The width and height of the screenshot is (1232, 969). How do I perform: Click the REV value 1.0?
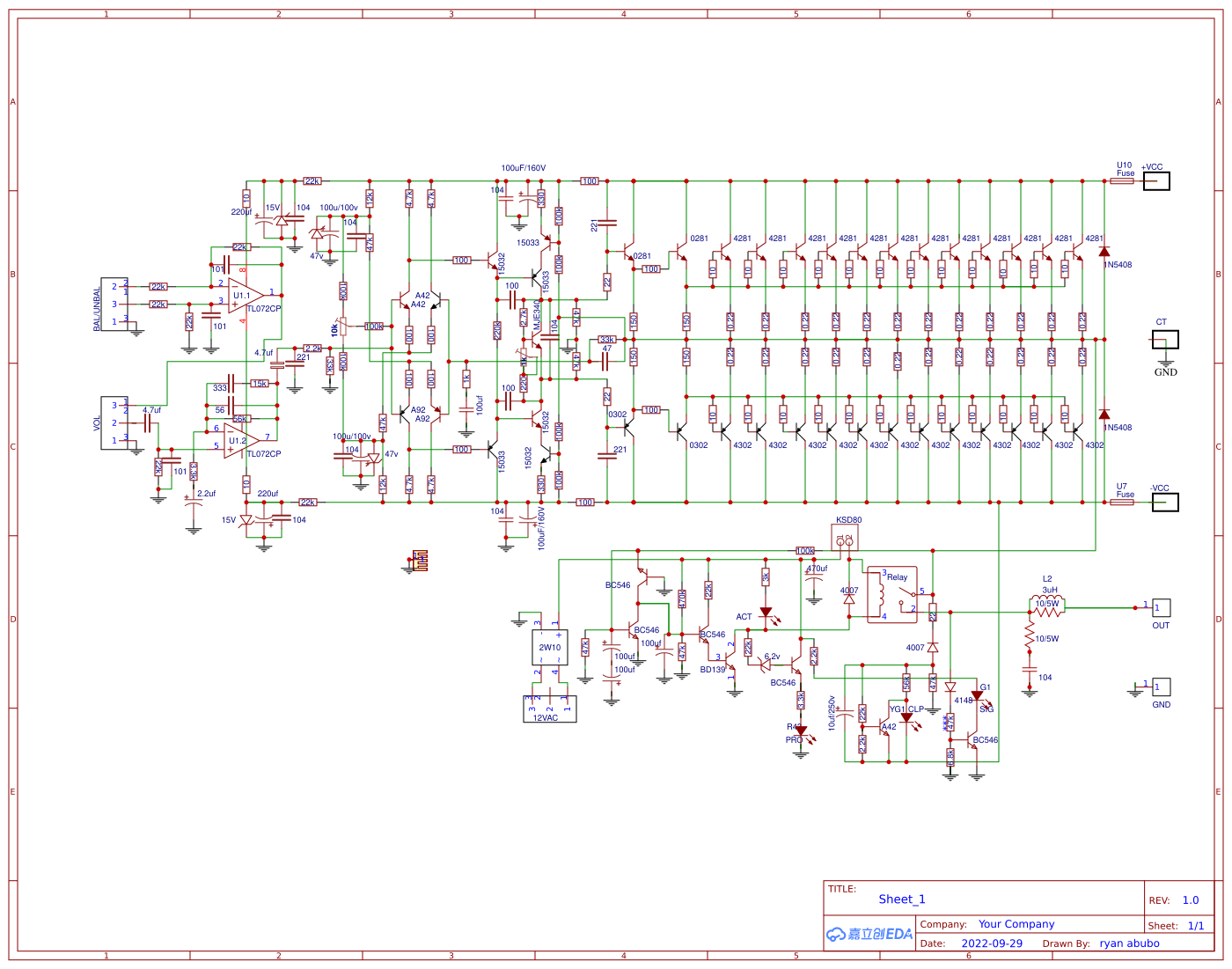click(1192, 899)
